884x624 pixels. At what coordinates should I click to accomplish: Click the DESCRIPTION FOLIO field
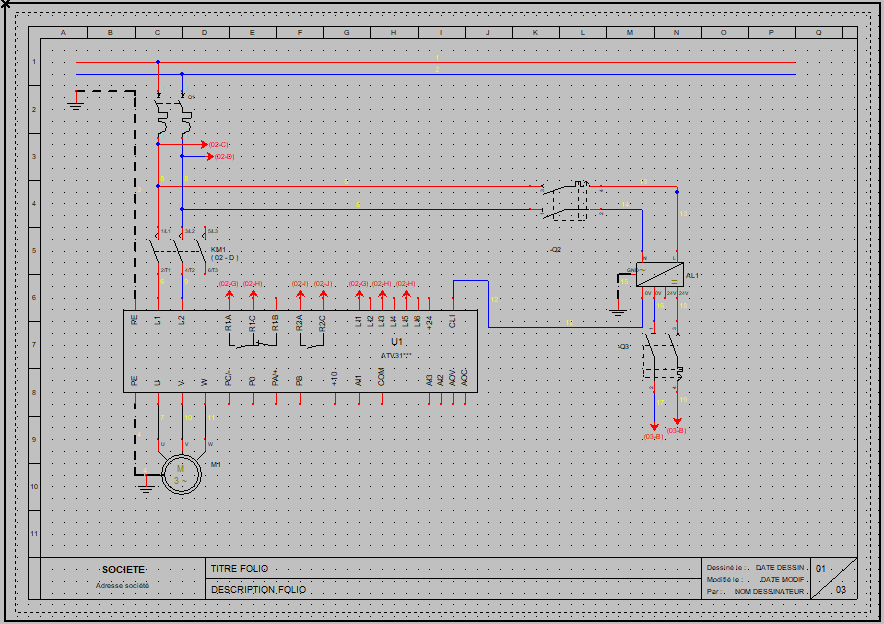[259, 590]
